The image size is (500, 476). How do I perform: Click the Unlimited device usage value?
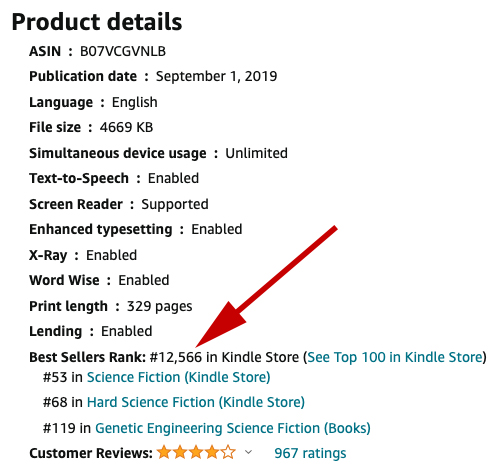click(x=256, y=153)
